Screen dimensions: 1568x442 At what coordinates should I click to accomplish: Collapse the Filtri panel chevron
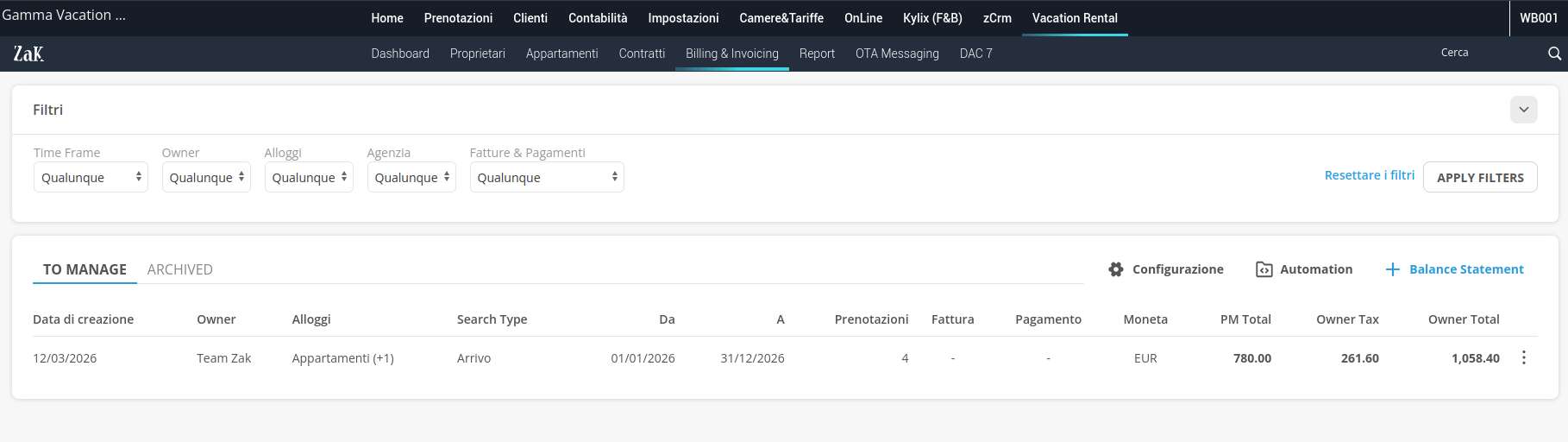[x=1523, y=110]
